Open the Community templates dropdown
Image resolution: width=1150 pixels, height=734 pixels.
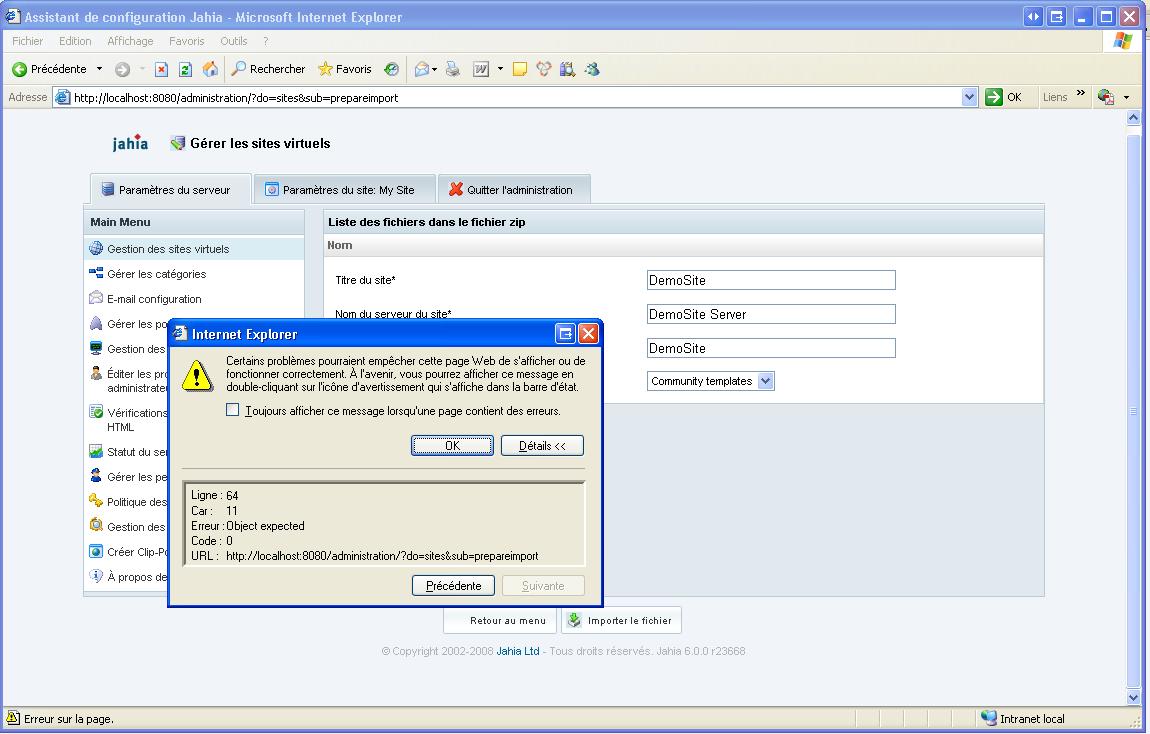pyautogui.click(x=710, y=381)
